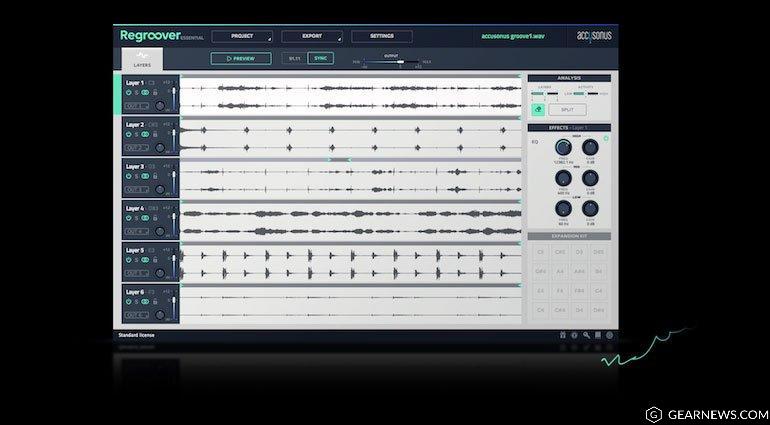770x425 pixels.
Task: Click the Layer 5 name label
Action: [135, 250]
